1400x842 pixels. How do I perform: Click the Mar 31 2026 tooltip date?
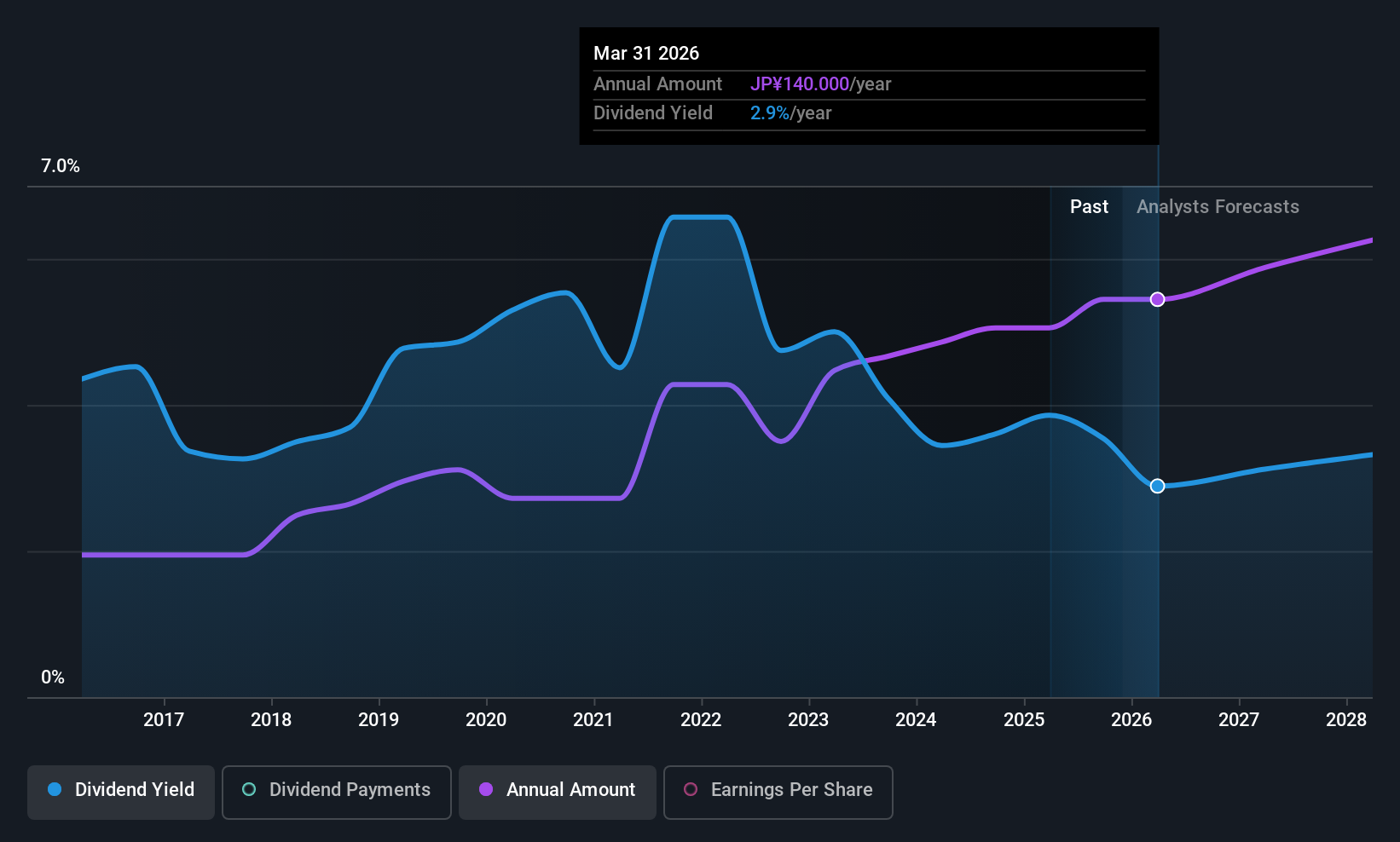pos(646,54)
